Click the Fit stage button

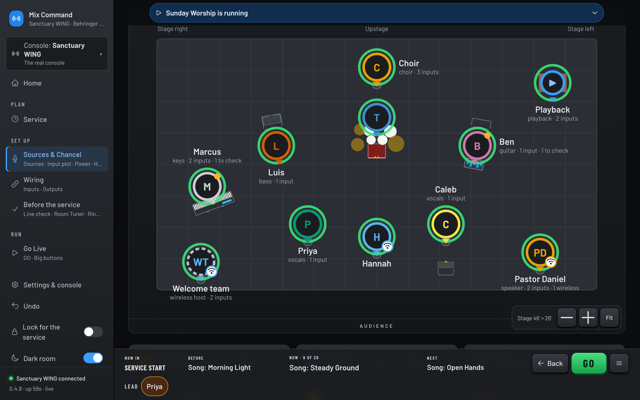tap(609, 318)
